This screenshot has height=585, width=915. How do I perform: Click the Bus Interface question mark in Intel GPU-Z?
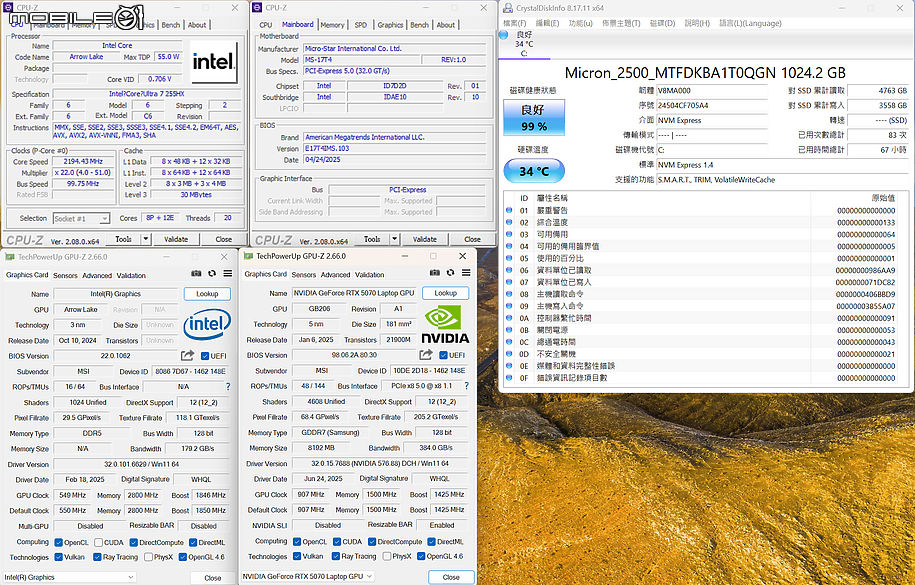[x=228, y=386]
